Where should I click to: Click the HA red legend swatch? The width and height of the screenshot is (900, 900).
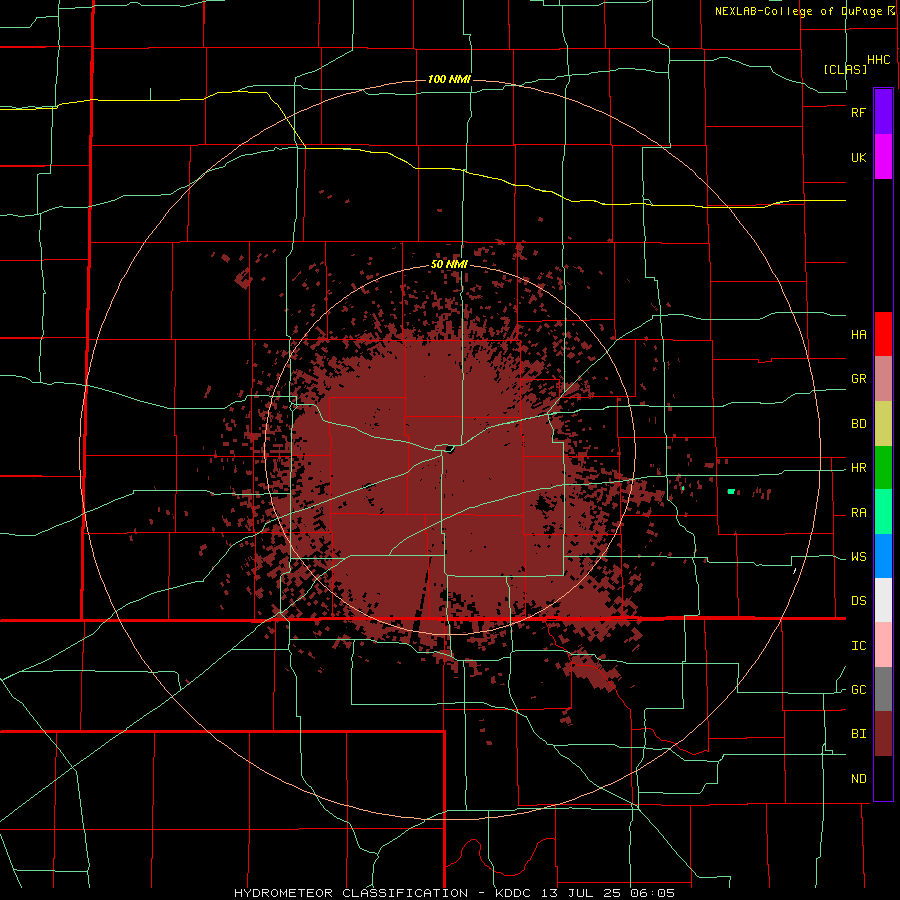(883, 334)
